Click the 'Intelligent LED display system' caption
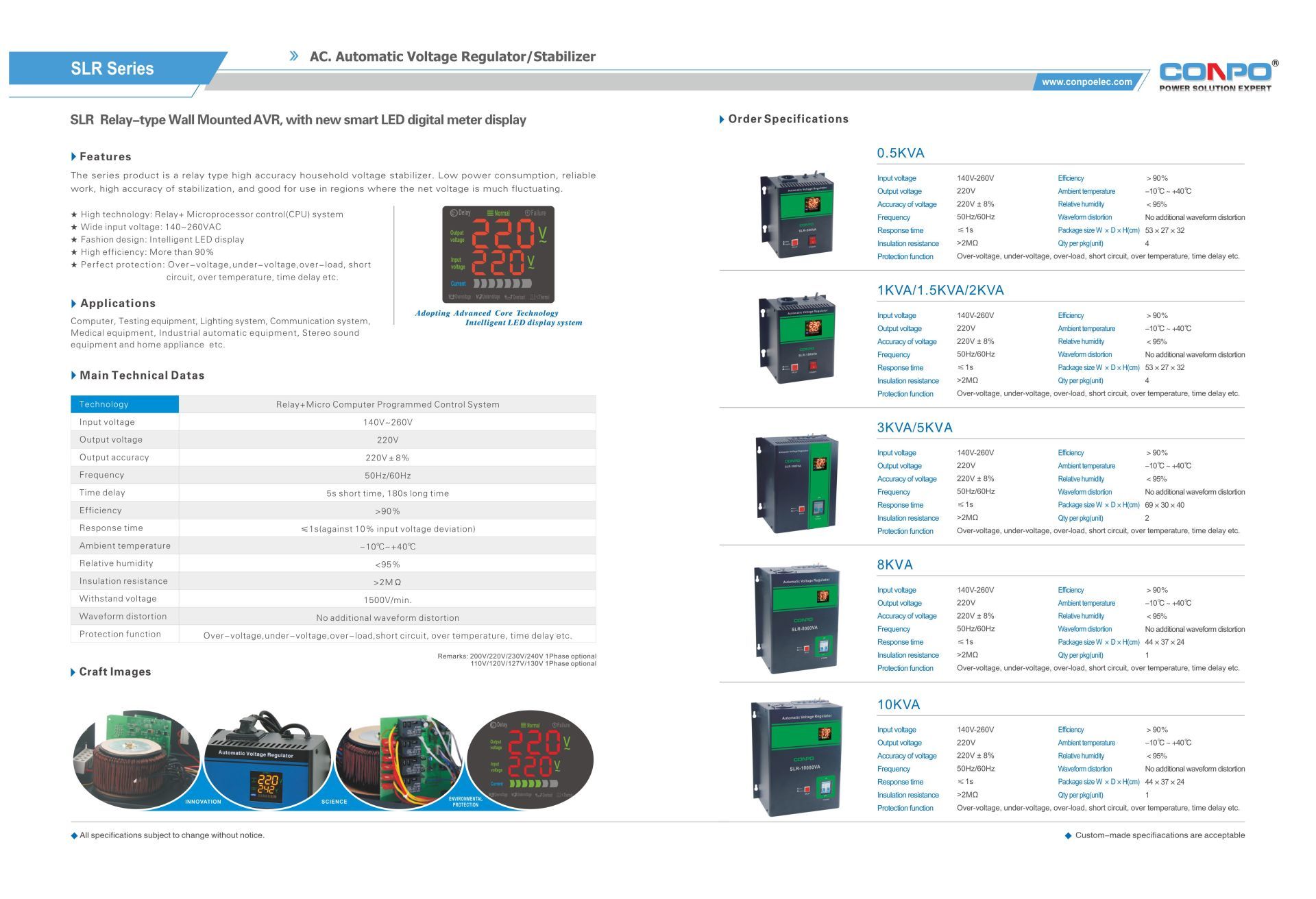The width and height of the screenshot is (1316, 899). (x=524, y=323)
